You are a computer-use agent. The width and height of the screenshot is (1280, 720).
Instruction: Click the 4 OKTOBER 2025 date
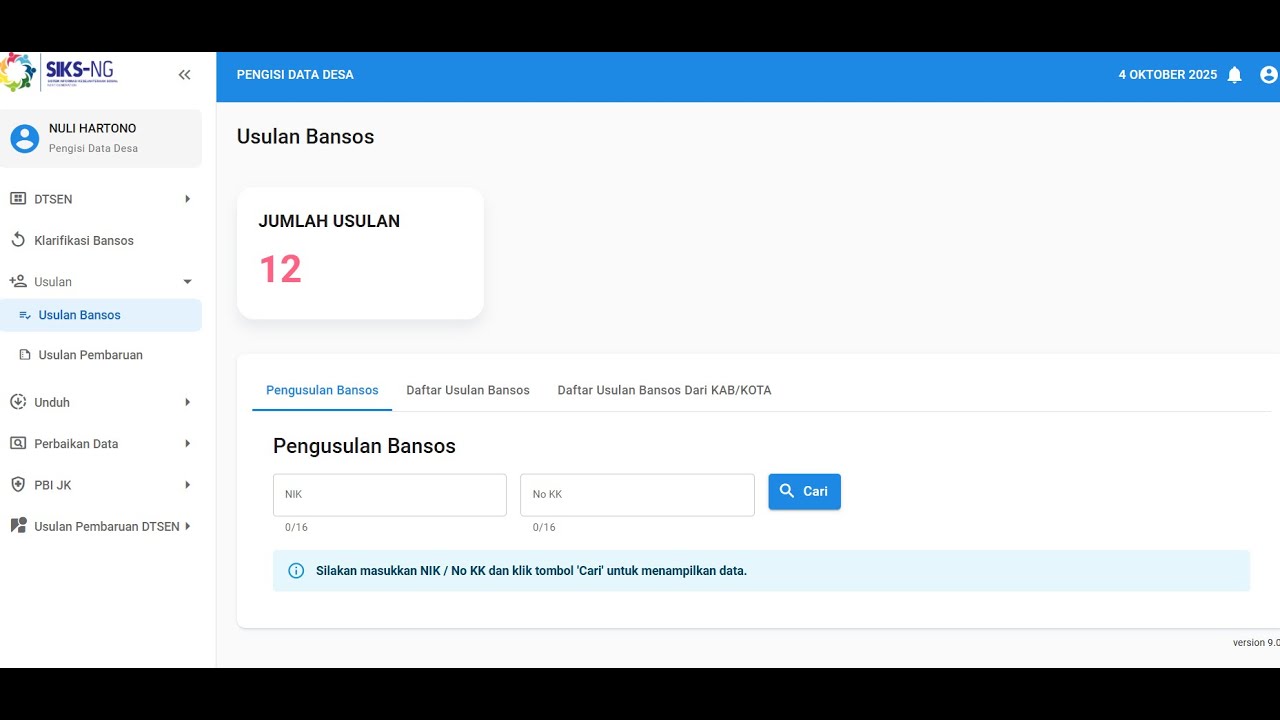pyautogui.click(x=1167, y=75)
